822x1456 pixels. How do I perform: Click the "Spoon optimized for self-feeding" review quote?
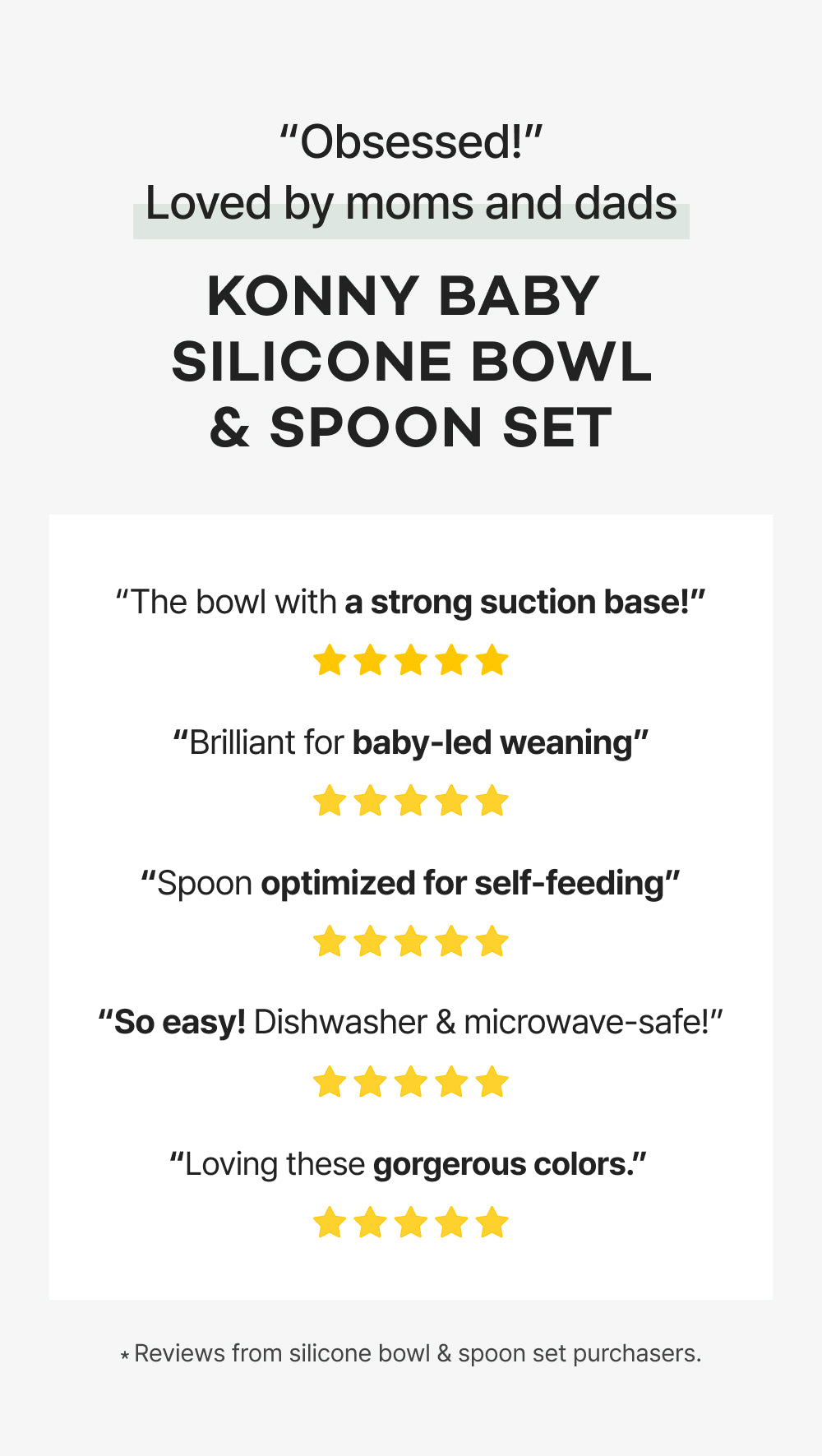(x=411, y=884)
